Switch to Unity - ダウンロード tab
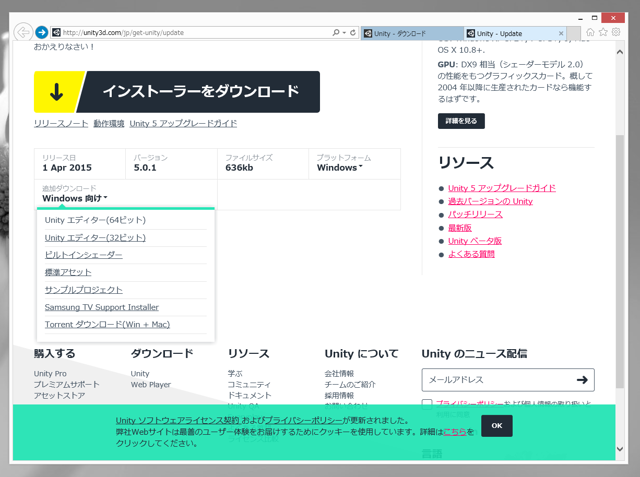This screenshot has height=477, width=640. tap(411, 33)
